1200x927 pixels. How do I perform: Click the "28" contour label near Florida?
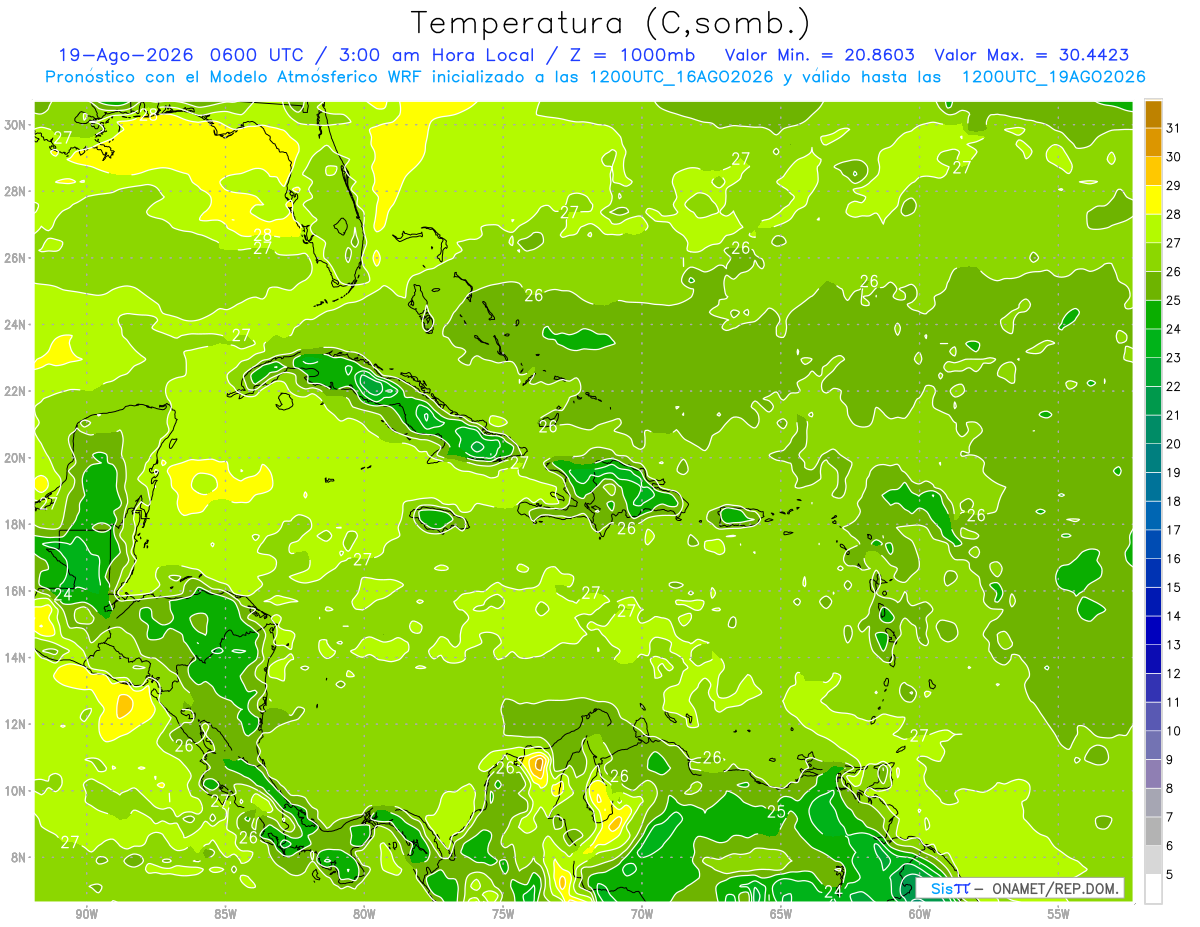point(262,235)
